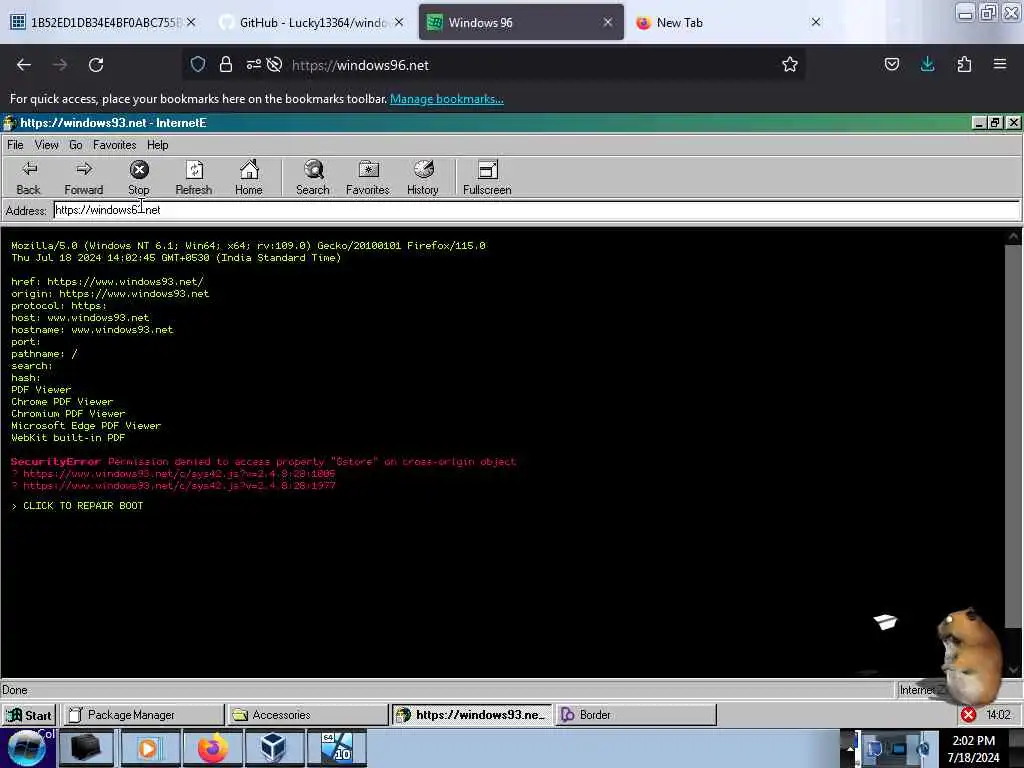1024x768 pixels.
Task: Click the Windows 96 Start button
Action: [x=29, y=715]
